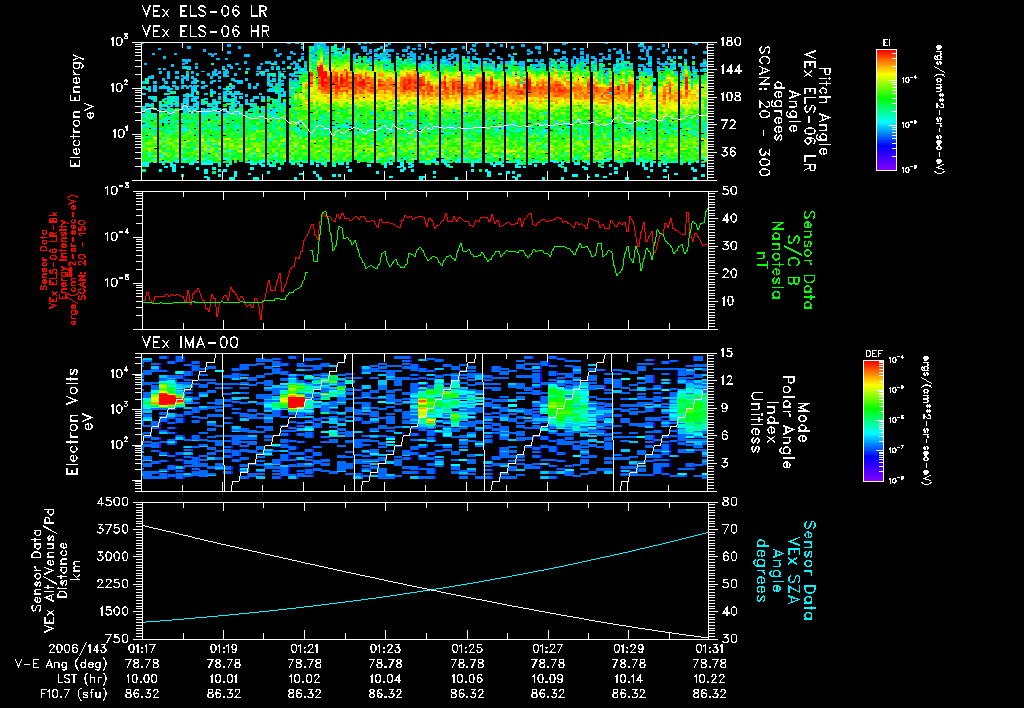Click the EI color scale bar

886,109
